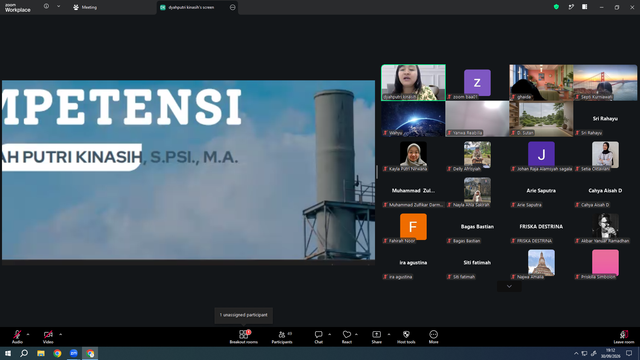The image size is (640, 360).
Task: Select Yanwa Rsabila's video tile
Action: coord(477,119)
